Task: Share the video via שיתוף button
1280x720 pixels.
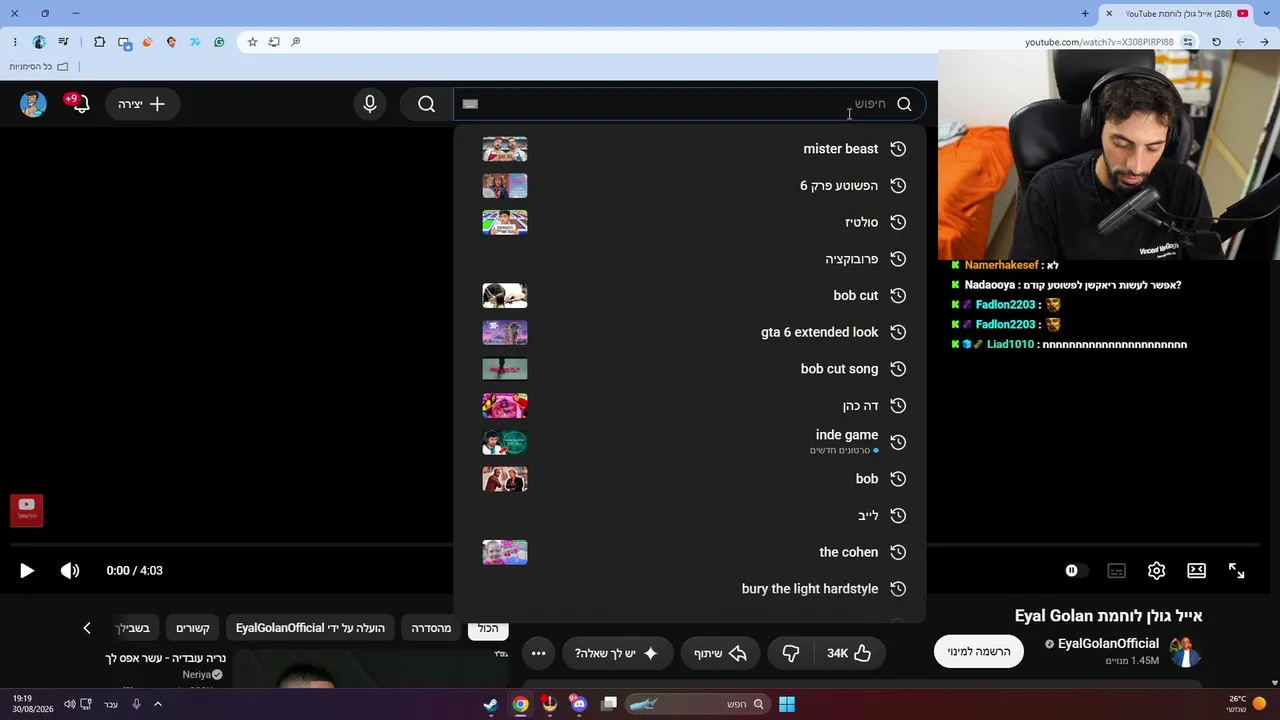Action: (721, 653)
